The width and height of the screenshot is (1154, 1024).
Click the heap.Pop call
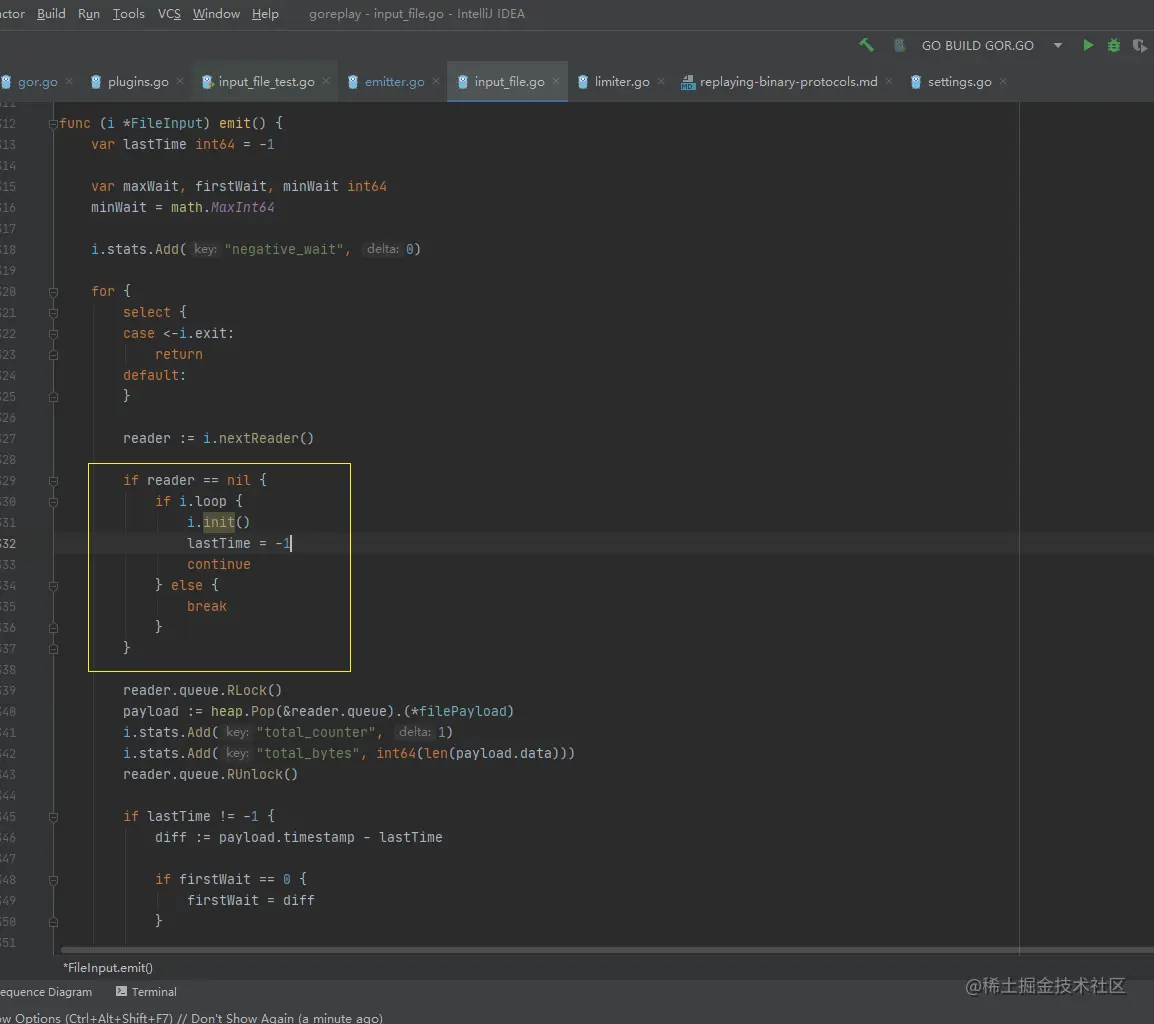243,711
